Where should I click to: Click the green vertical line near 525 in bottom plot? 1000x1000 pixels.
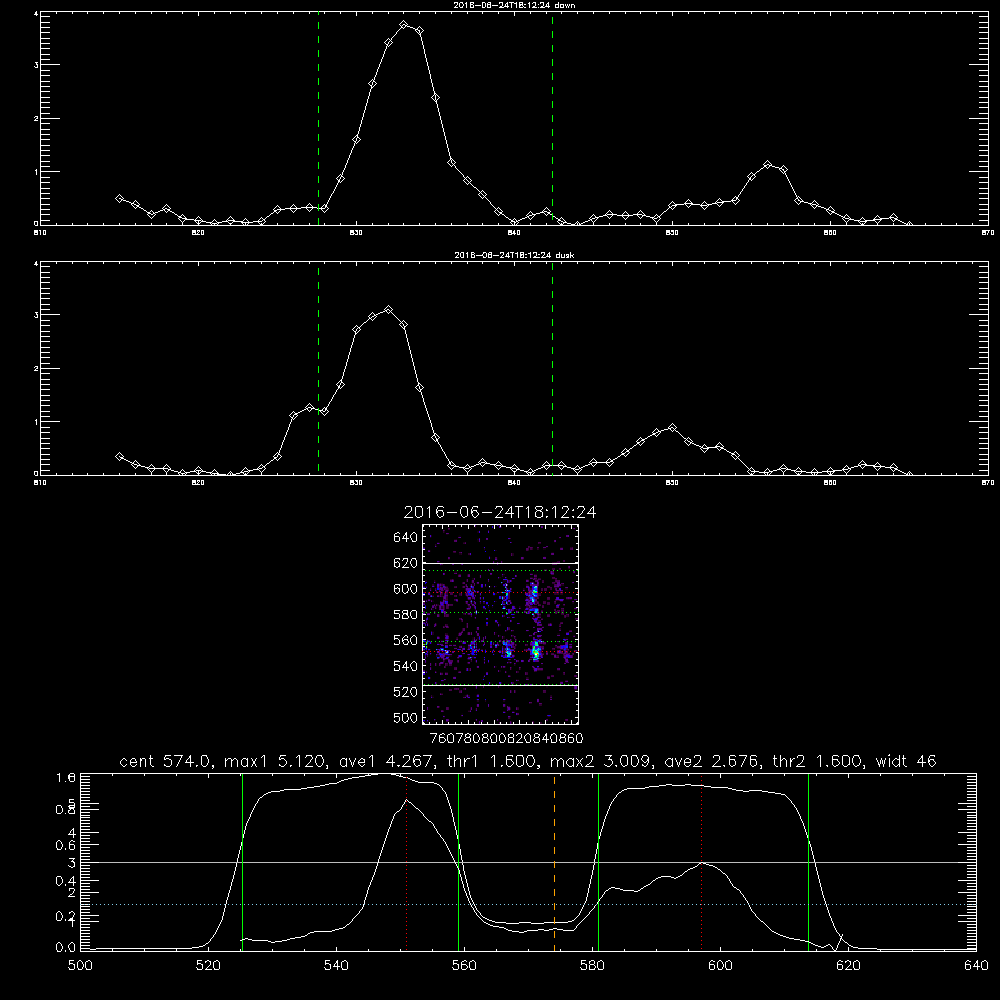[242, 862]
